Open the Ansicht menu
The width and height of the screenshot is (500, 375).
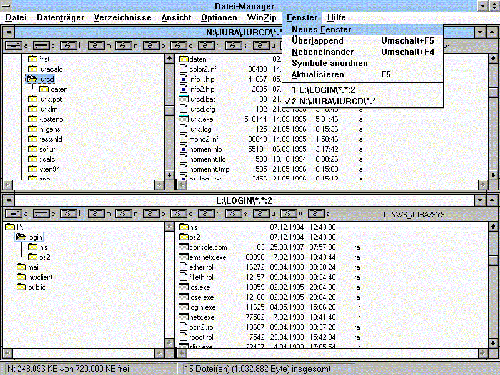pos(176,17)
